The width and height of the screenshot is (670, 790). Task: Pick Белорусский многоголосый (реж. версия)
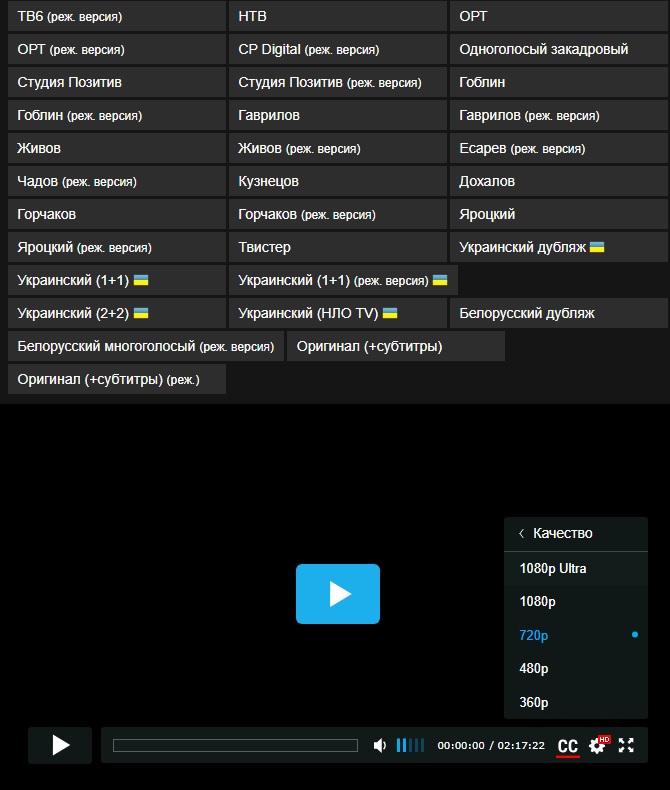pos(146,346)
